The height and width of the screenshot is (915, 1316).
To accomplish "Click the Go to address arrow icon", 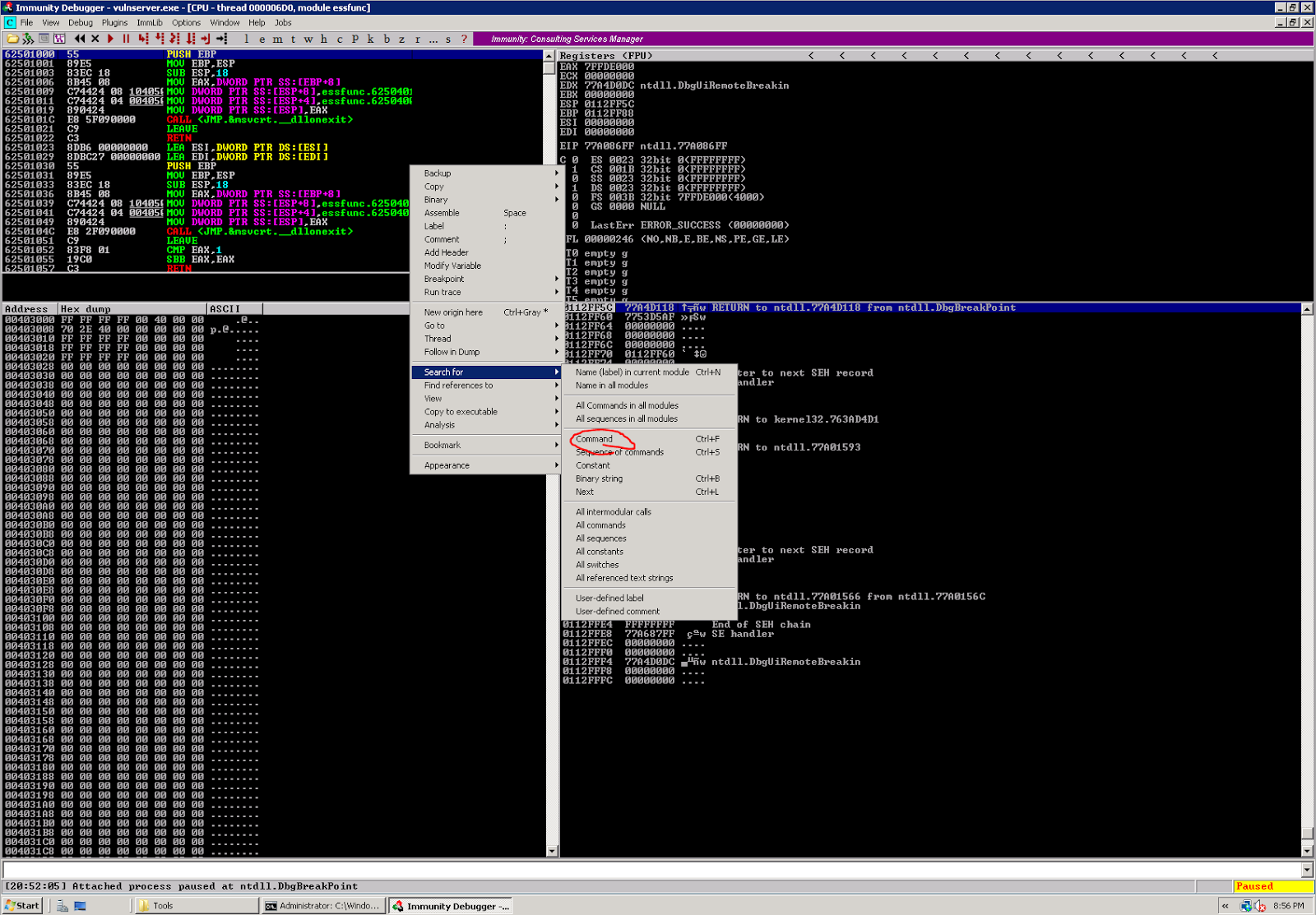I will coord(221,39).
